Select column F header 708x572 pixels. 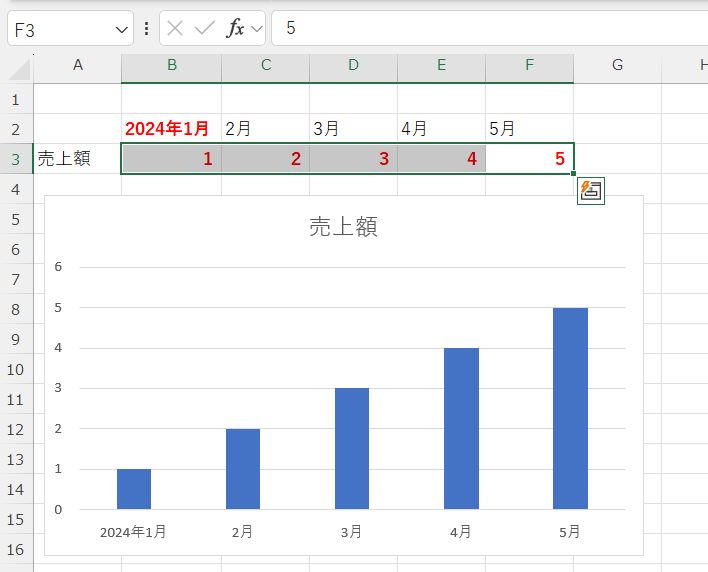(530, 65)
